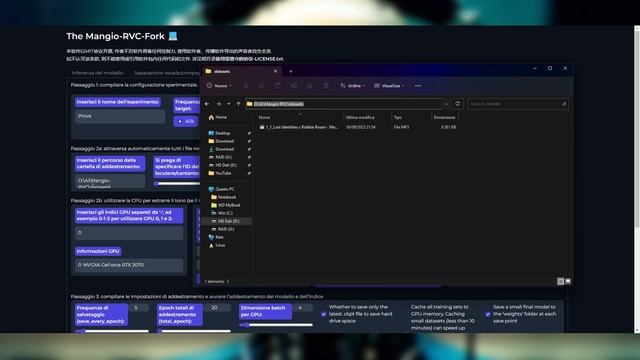Click the experiment name field containing Prova
Screen dimensions: 640x360
(120, 116)
